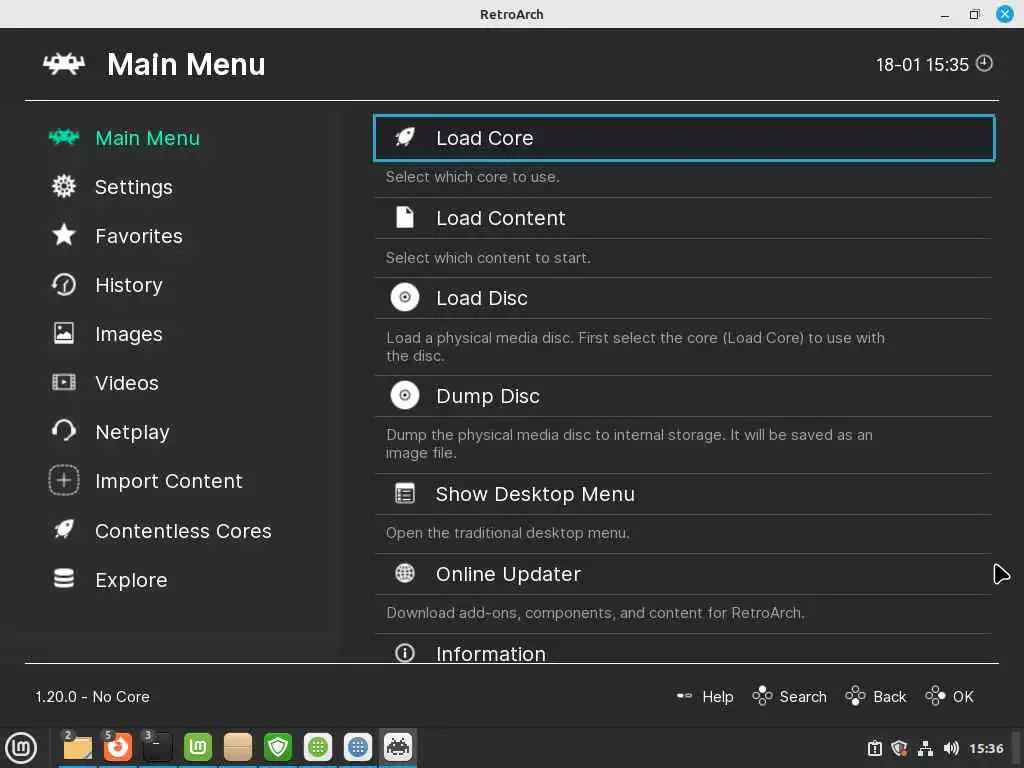Click the '18-01 15:35' date text
This screenshot has height=768, width=1024.
[921, 65]
